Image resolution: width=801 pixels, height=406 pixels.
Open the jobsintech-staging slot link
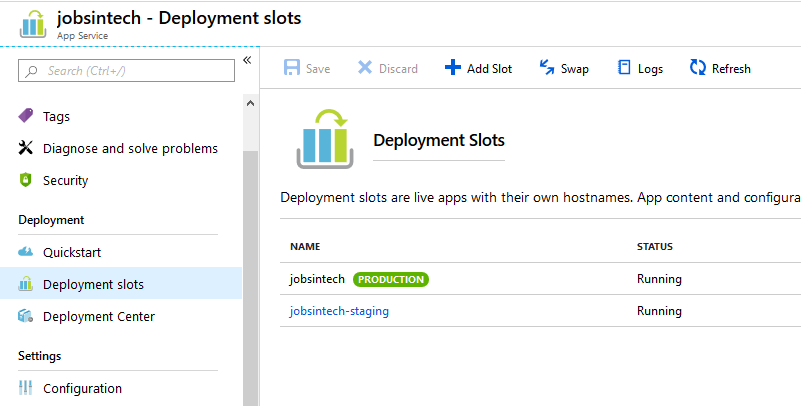tap(339, 311)
